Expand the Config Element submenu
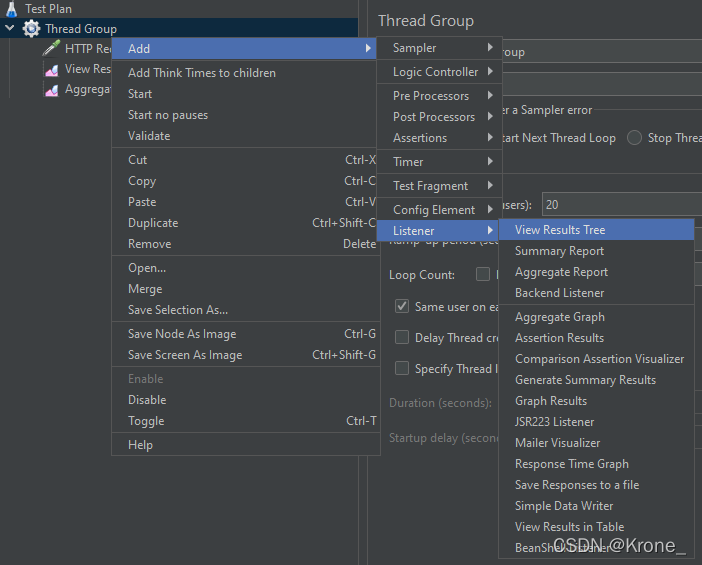Image resolution: width=702 pixels, height=565 pixels. click(x=440, y=210)
